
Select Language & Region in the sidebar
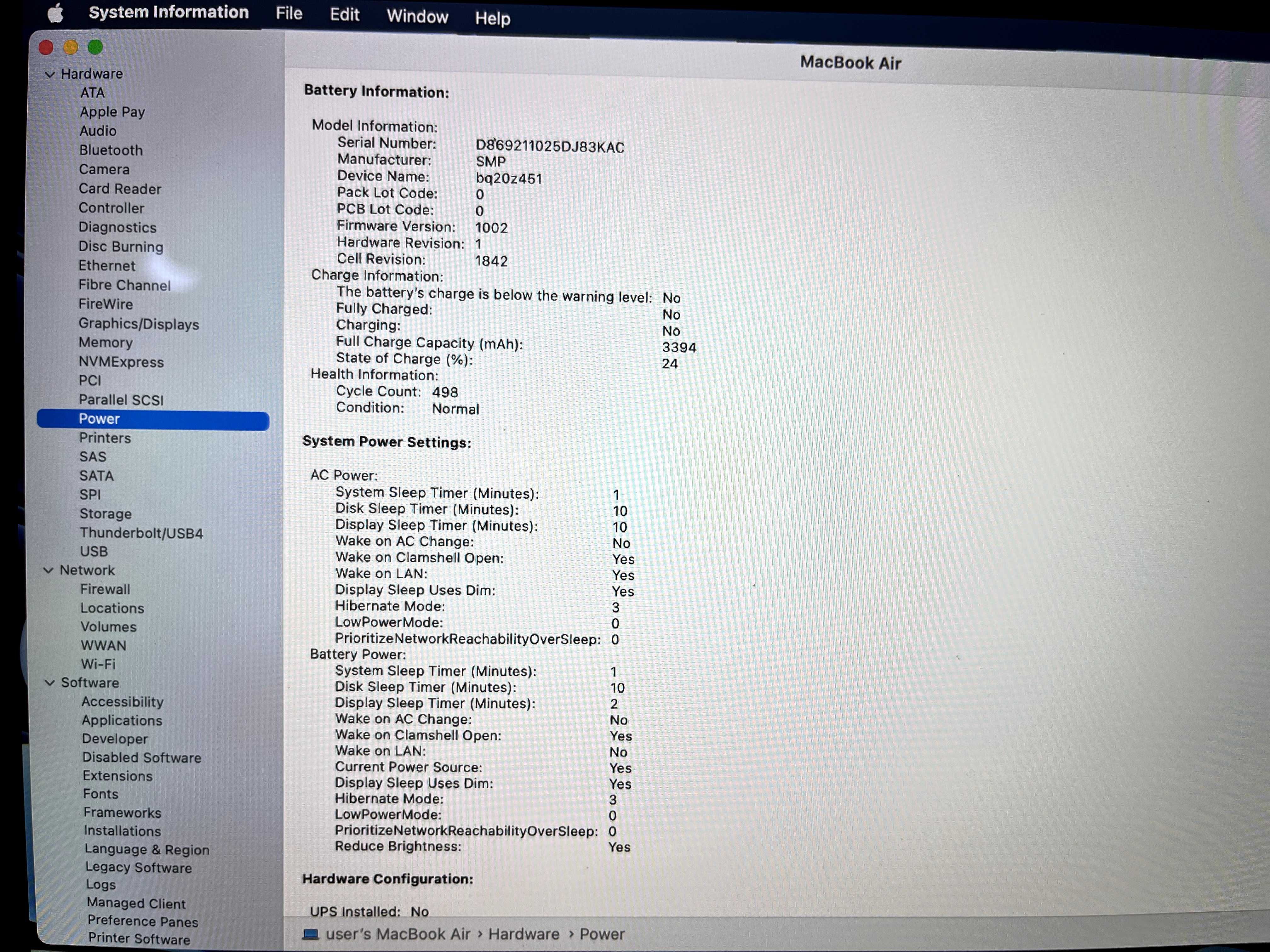click(x=147, y=849)
